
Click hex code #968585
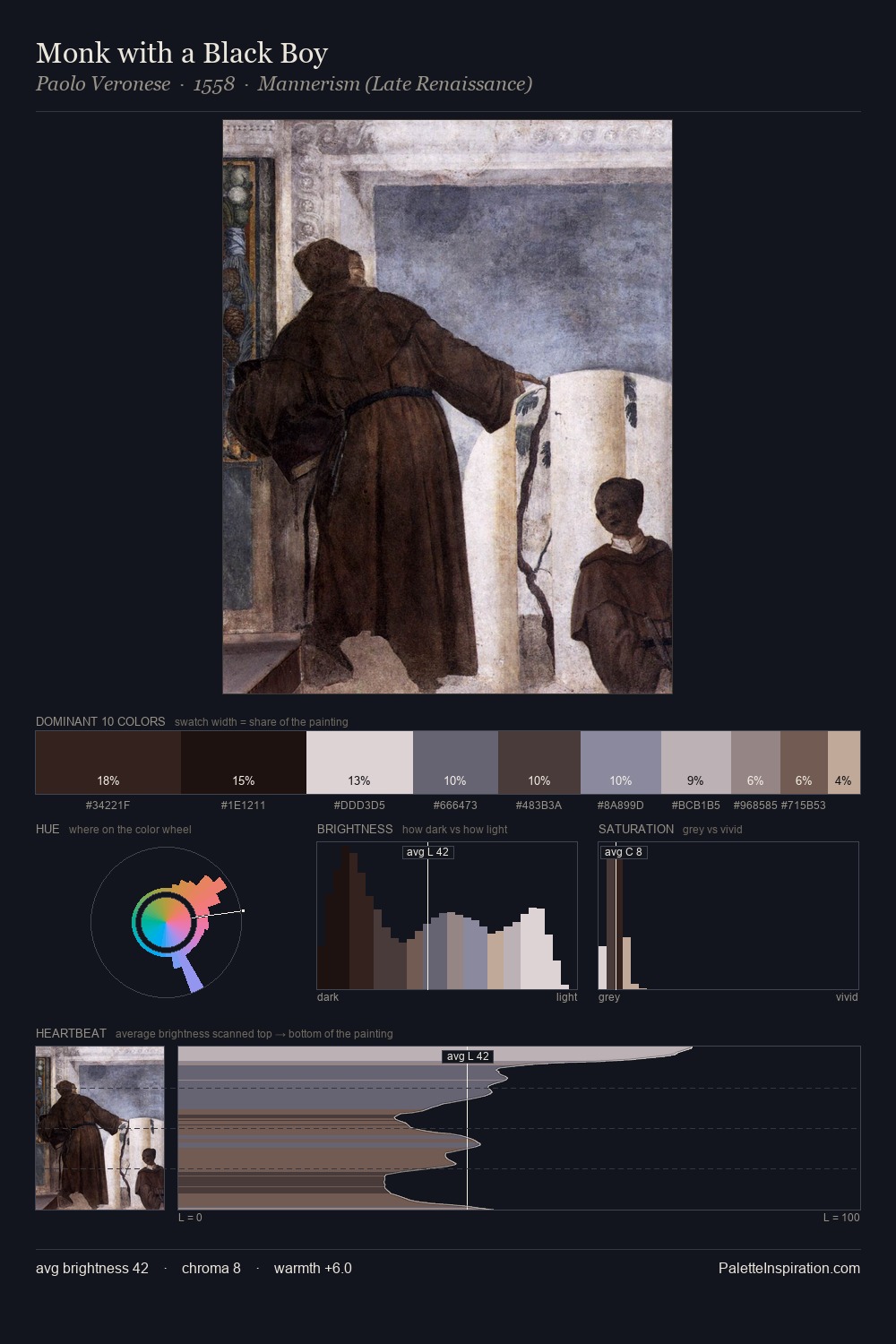click(755, 806)
